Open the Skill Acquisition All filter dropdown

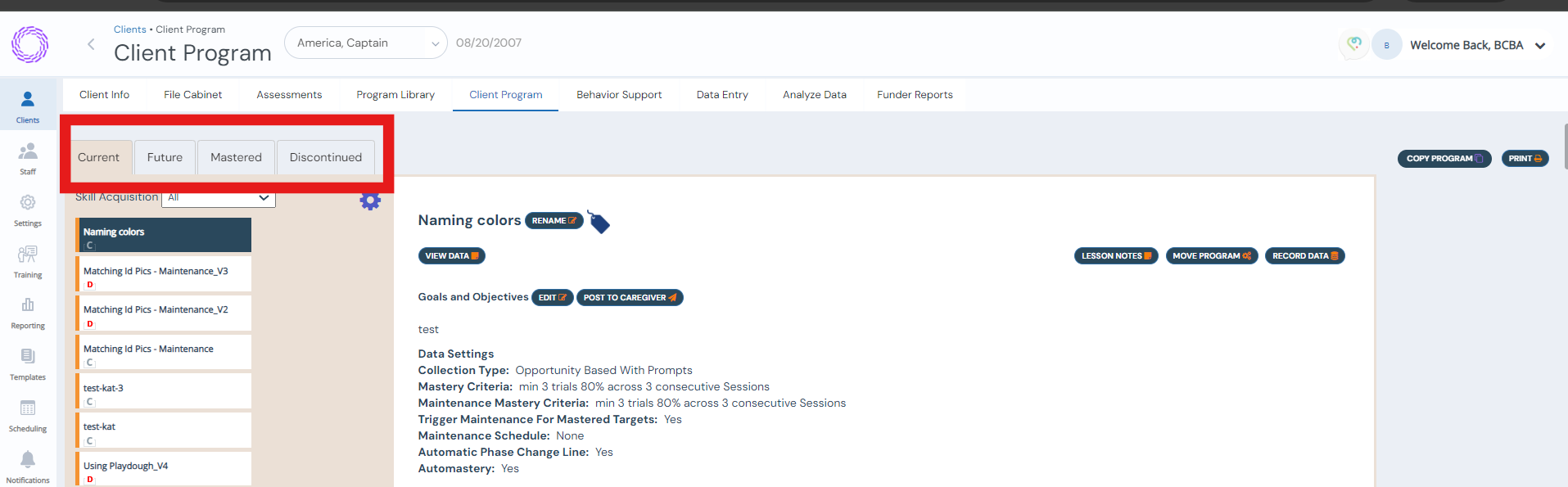tap(219, 197)
